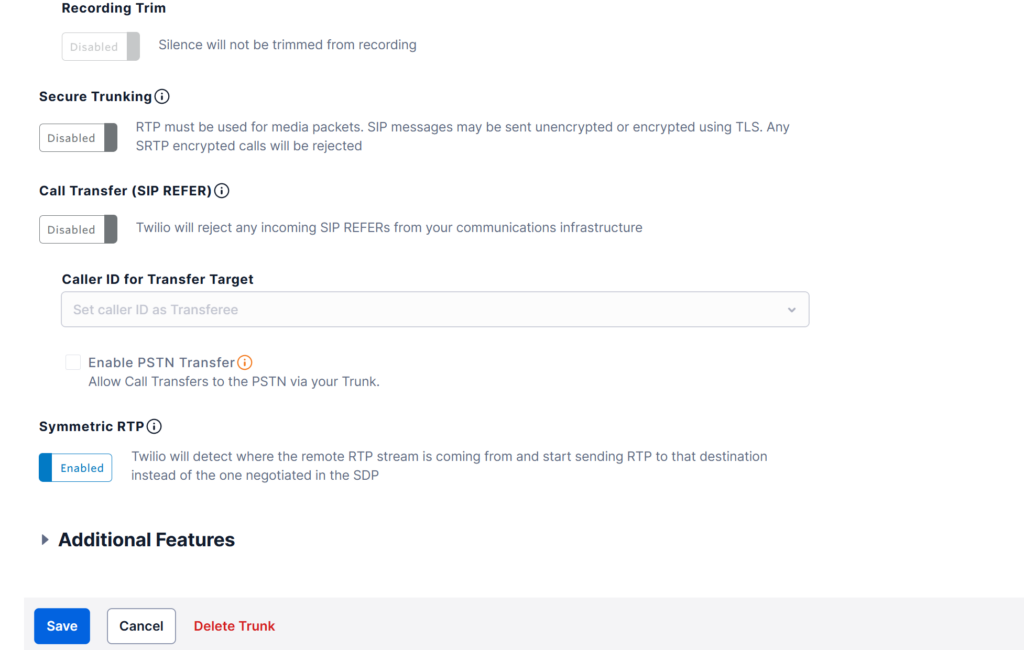Open Secure Trunking info icon
The height and width of the screenshot is (650, 1024).
tap(162, 97)
